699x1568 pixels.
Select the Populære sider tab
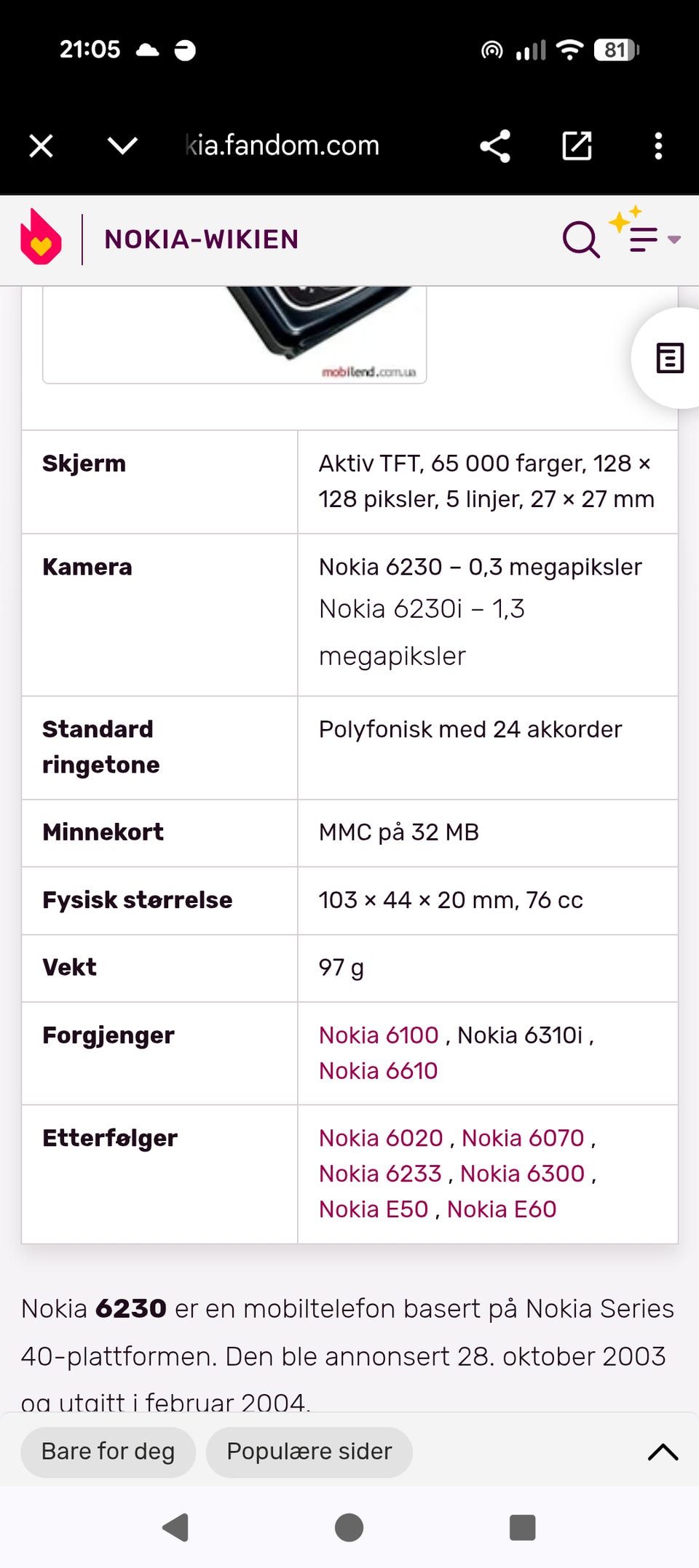(309, 1452)
